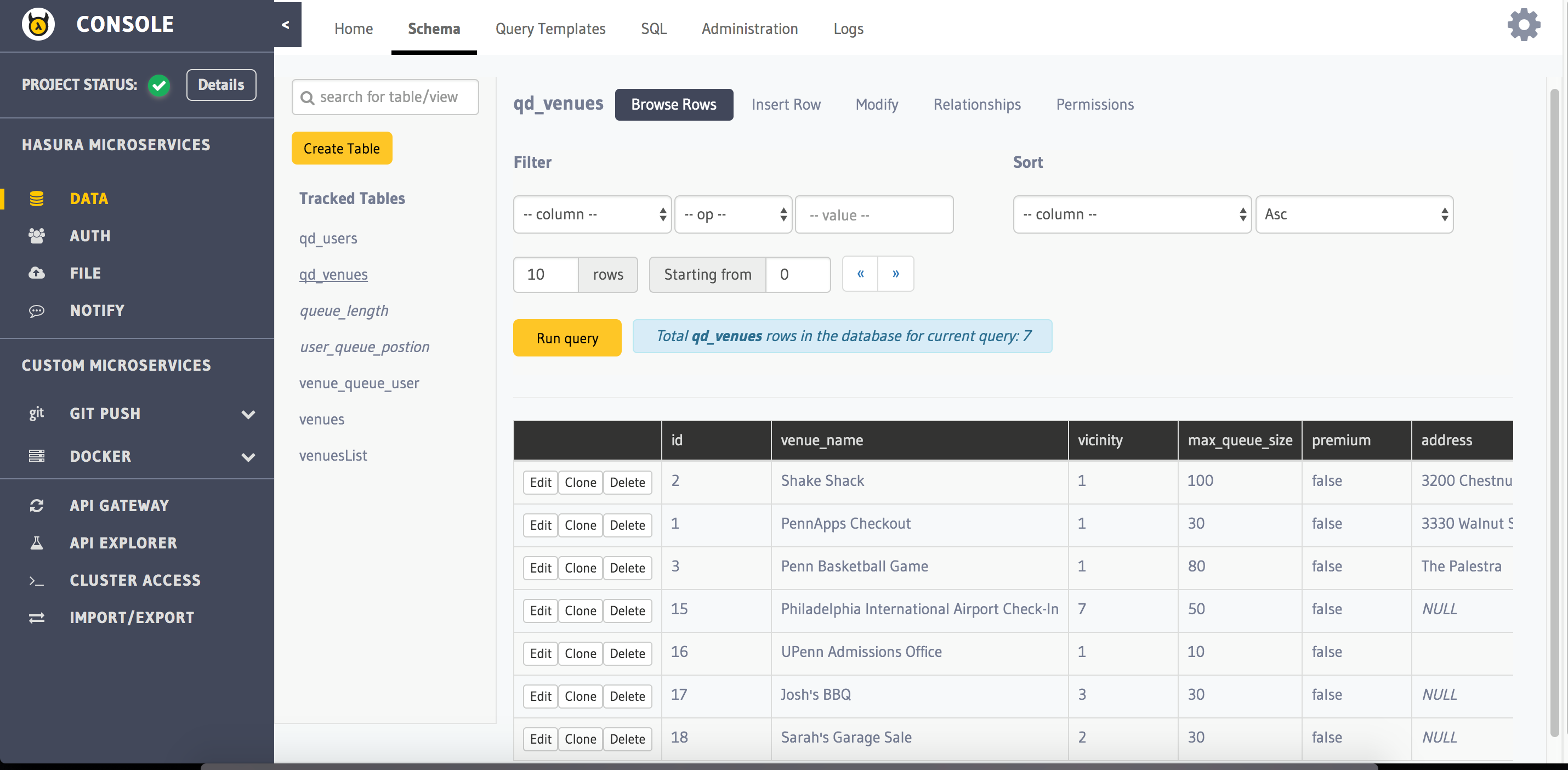Viewport: 1568px width, 770px height.
Task: Open the Permissions tab
Action: pos(1094,105)
